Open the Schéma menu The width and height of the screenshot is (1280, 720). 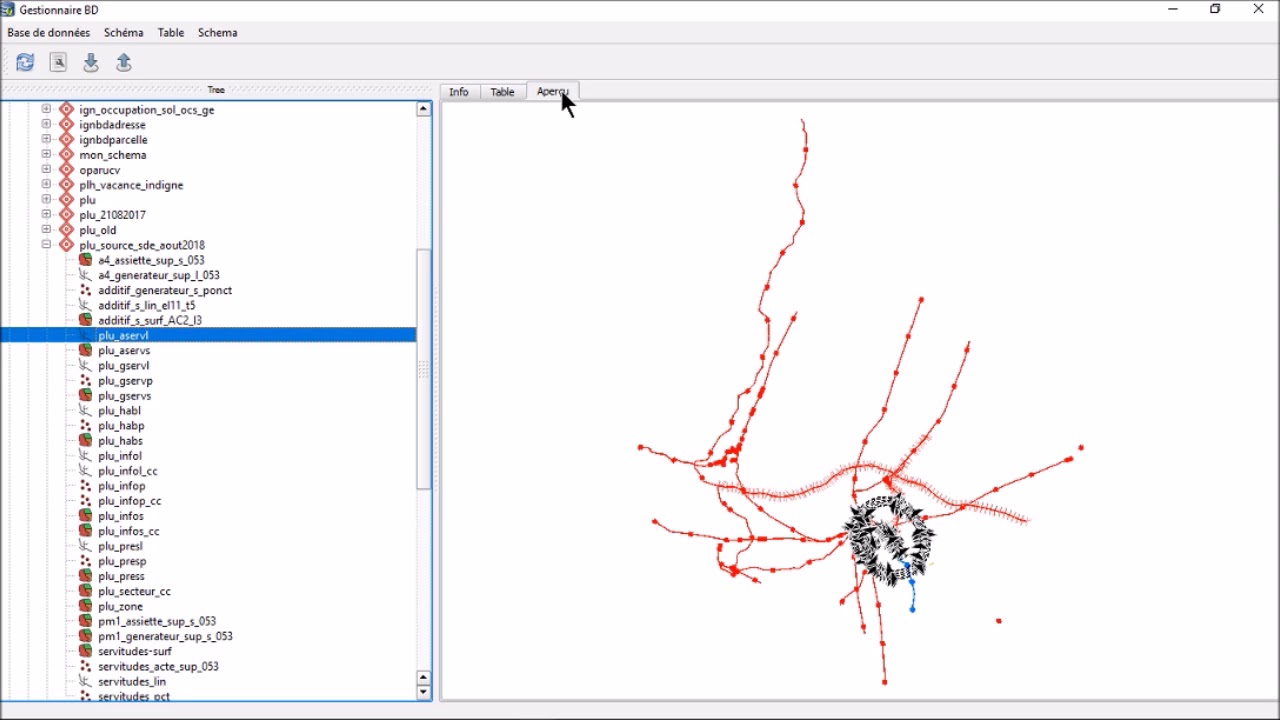point(124,32)
